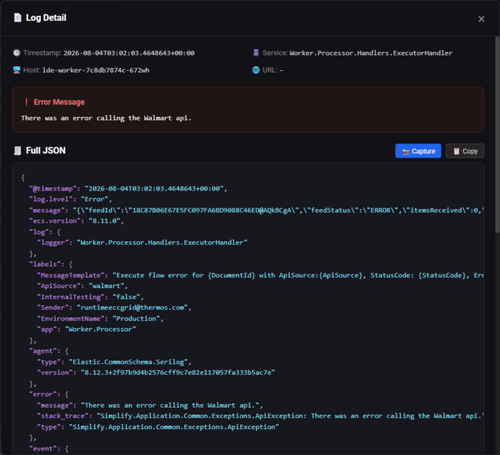Image resolution: width=500 pixels, height=455 pixels.
Task: Click the Full JSON scroll icon
Action: (17, 151)
